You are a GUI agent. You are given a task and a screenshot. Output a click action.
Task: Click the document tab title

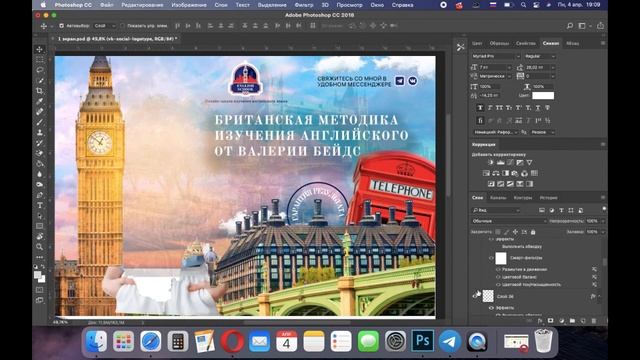pos(117,39)
